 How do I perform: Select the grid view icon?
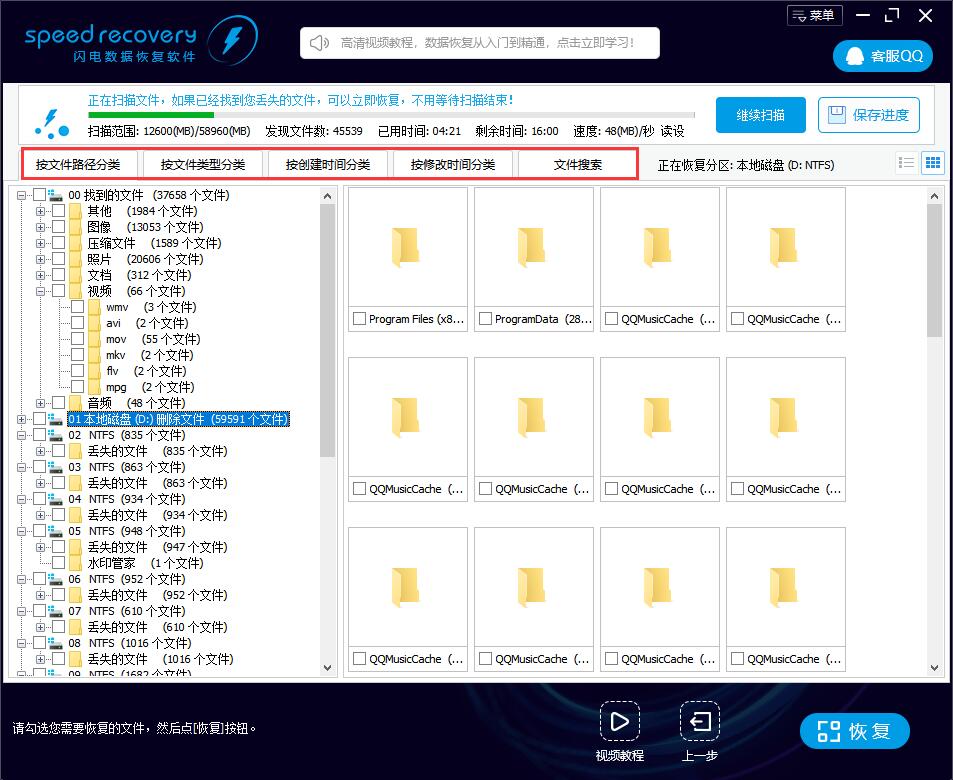tap(932, 162)
